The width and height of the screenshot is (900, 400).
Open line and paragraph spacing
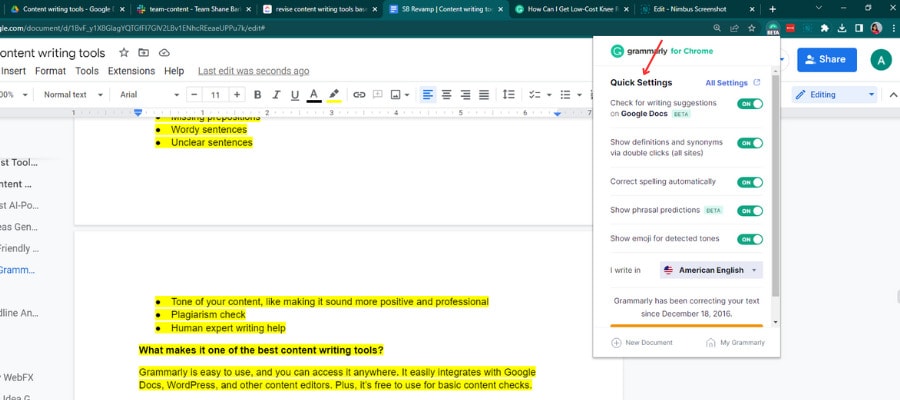(x=509, y=95)
